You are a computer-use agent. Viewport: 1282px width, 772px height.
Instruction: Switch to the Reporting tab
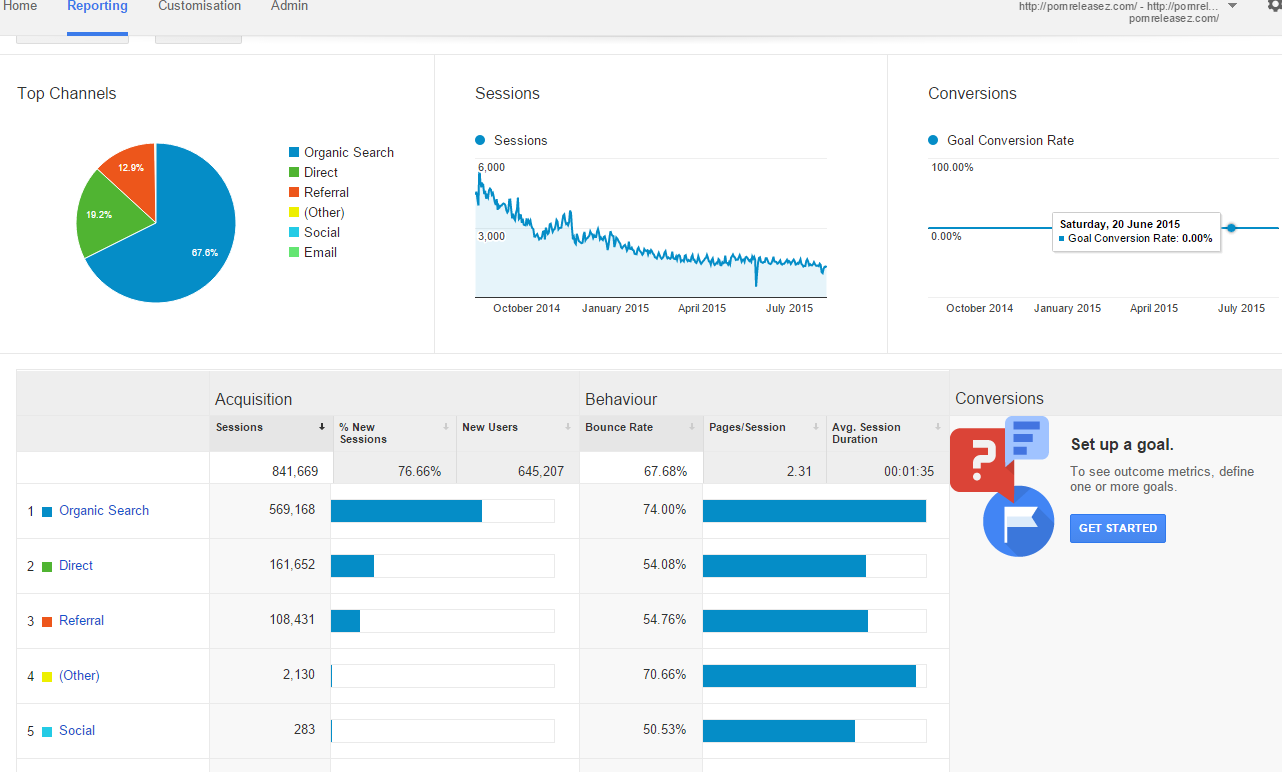[x=97, y=7]
